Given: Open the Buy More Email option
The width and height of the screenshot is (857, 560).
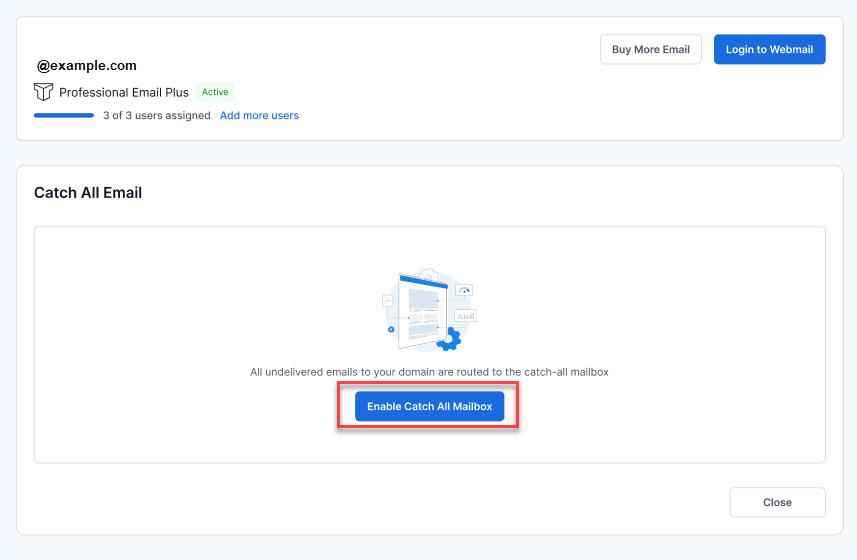Looking at the screenshot, I should pos(650,50).
